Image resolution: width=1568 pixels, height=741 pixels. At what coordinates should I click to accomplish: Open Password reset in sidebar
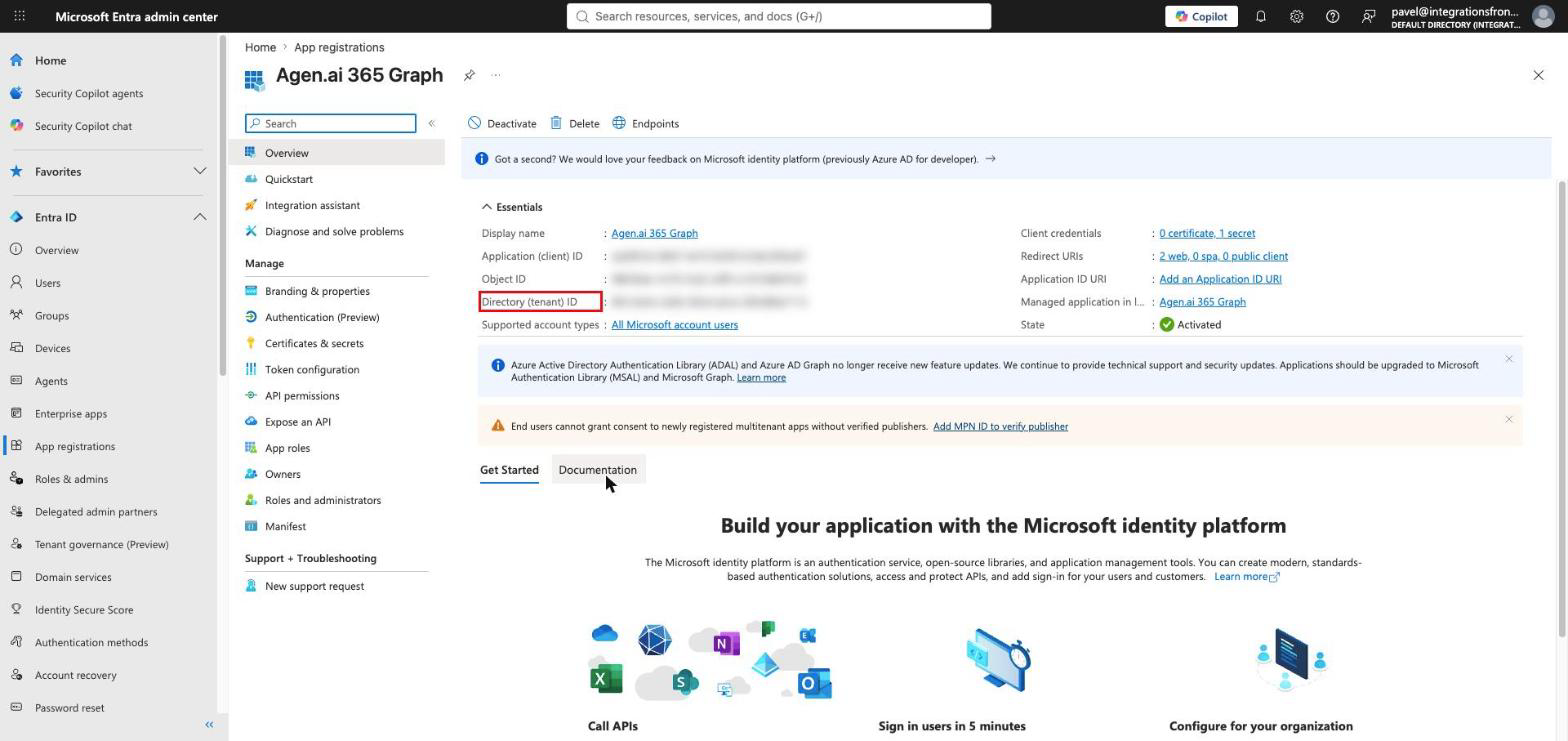click(x=69, y=708)
